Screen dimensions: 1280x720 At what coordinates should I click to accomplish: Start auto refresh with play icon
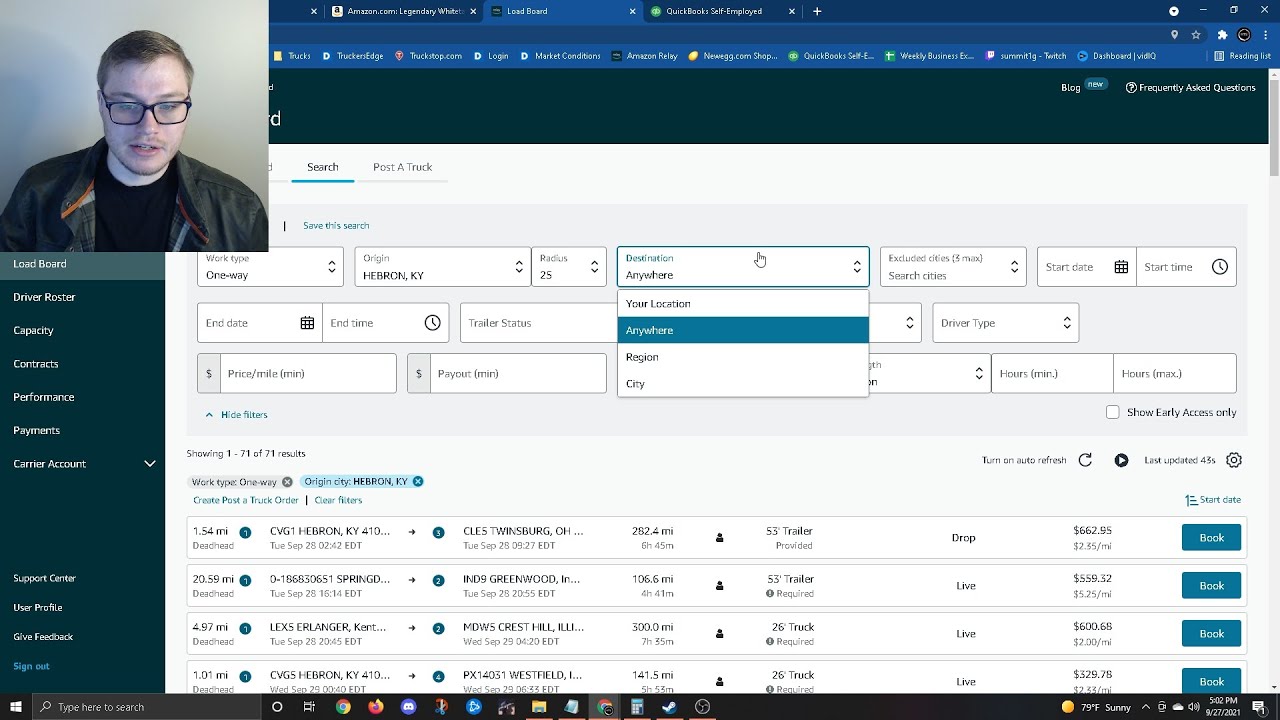pyautogui.click(x=1121, y=460)
